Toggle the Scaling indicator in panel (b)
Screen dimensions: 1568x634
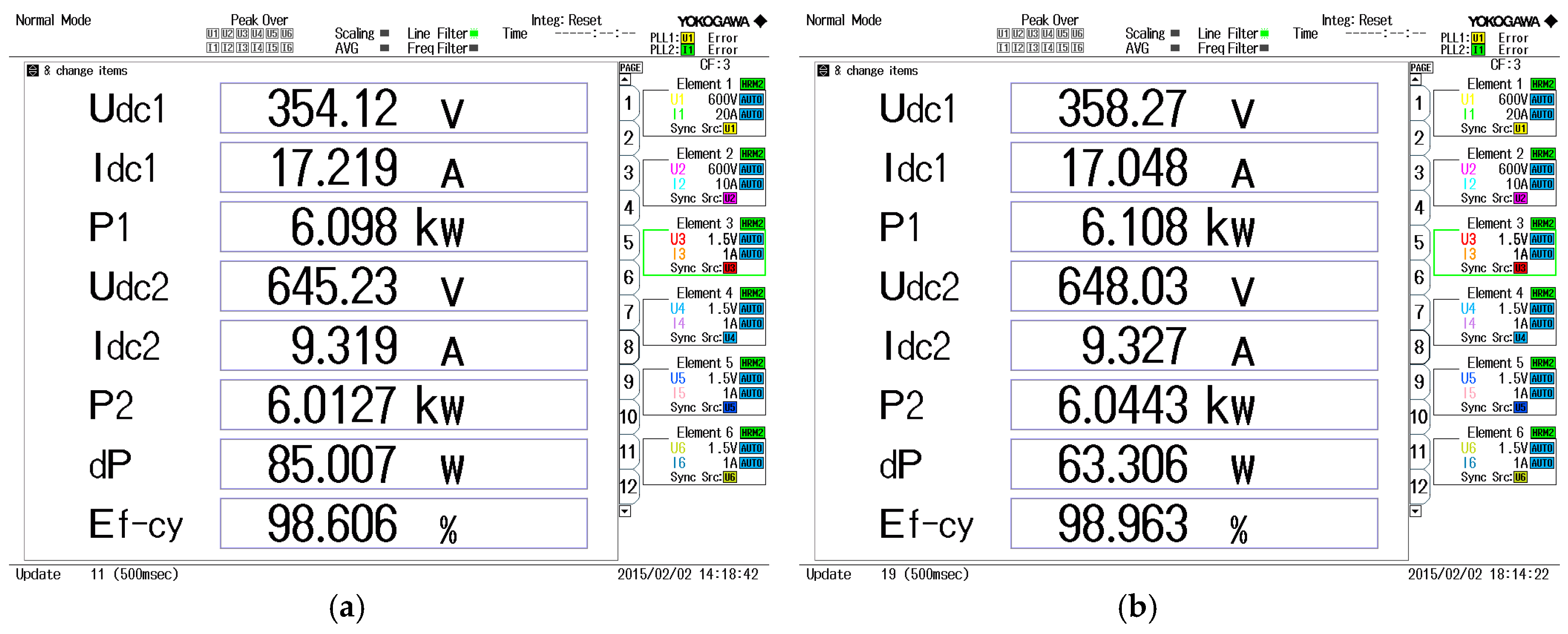pos(1175,33)
